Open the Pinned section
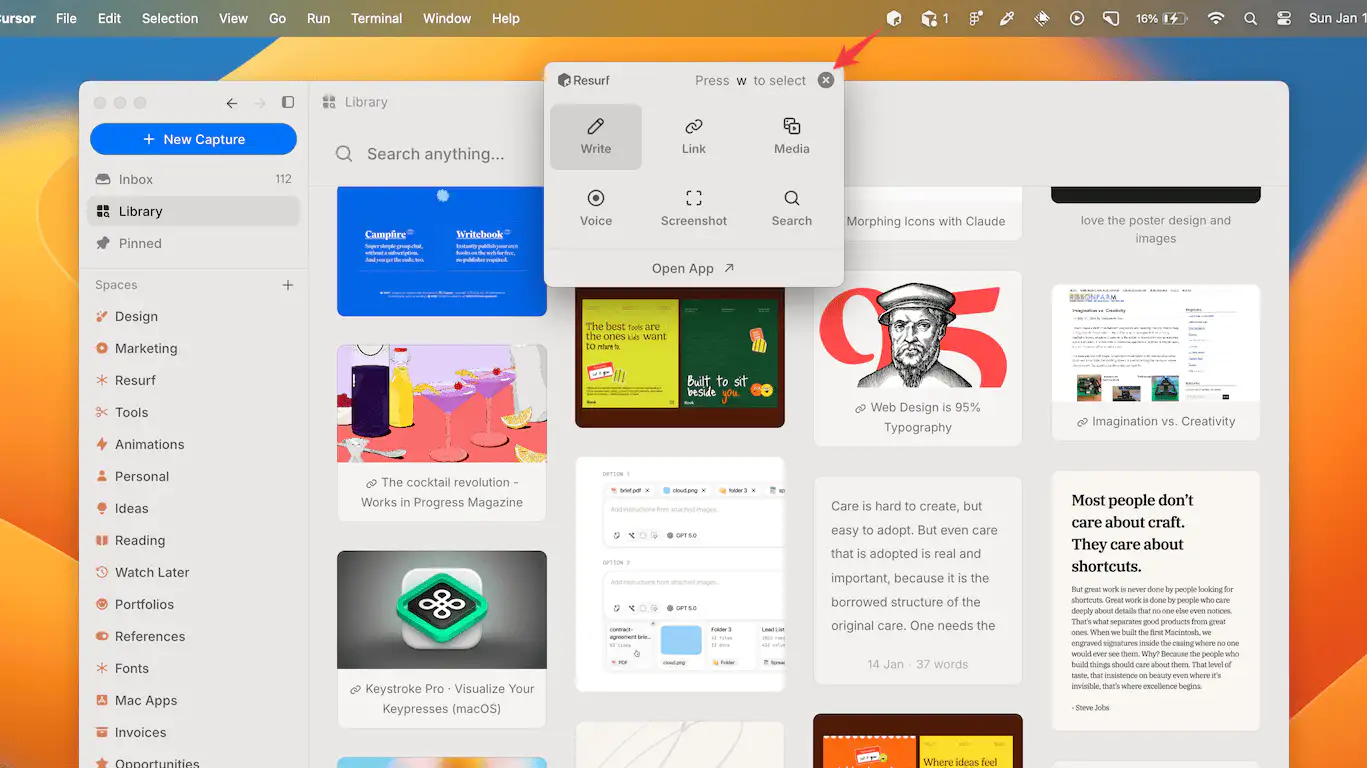The height and width of the screenshot is (768, 1367). coord(140,243)
